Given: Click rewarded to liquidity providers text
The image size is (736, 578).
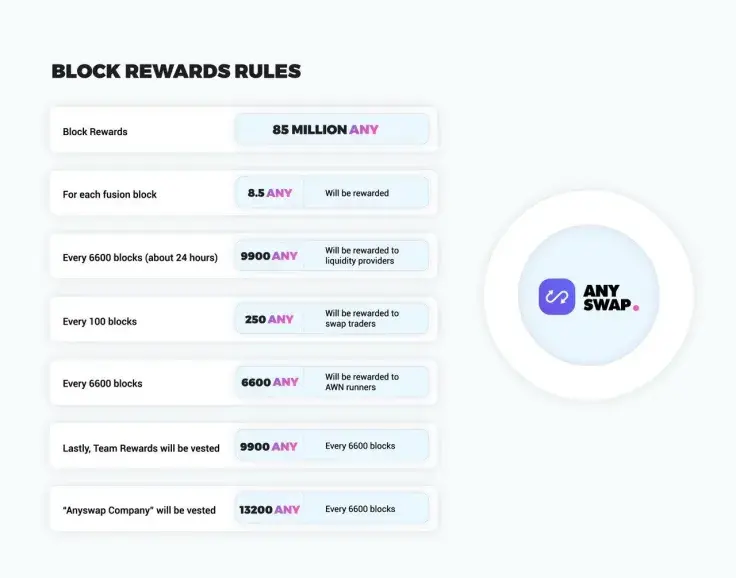Looking at the screenshot, I should (x=362, y=256).
